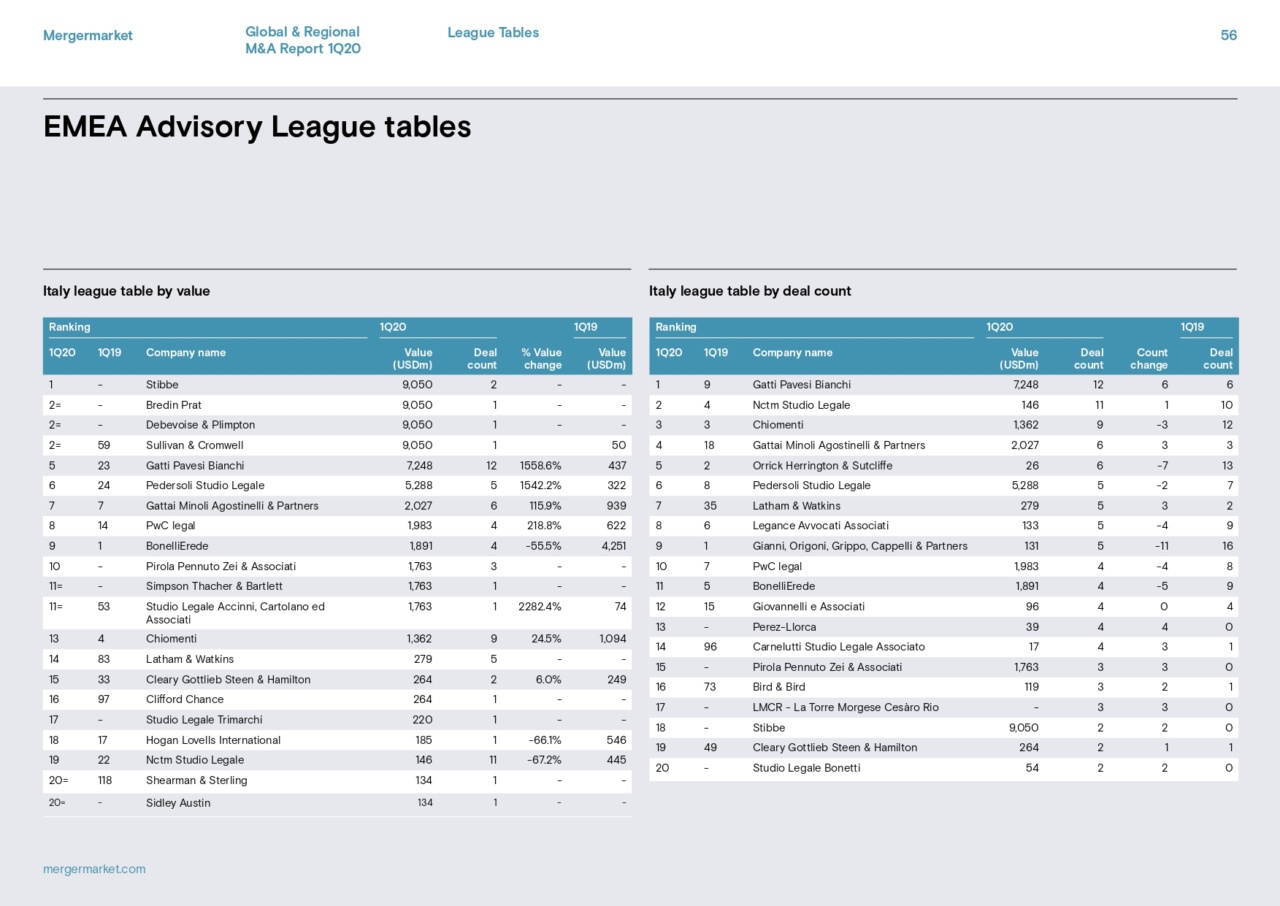Select Studio Legale Bonetti company name
This screenshot has width=1280, height=906.
(x=807, y=768)
